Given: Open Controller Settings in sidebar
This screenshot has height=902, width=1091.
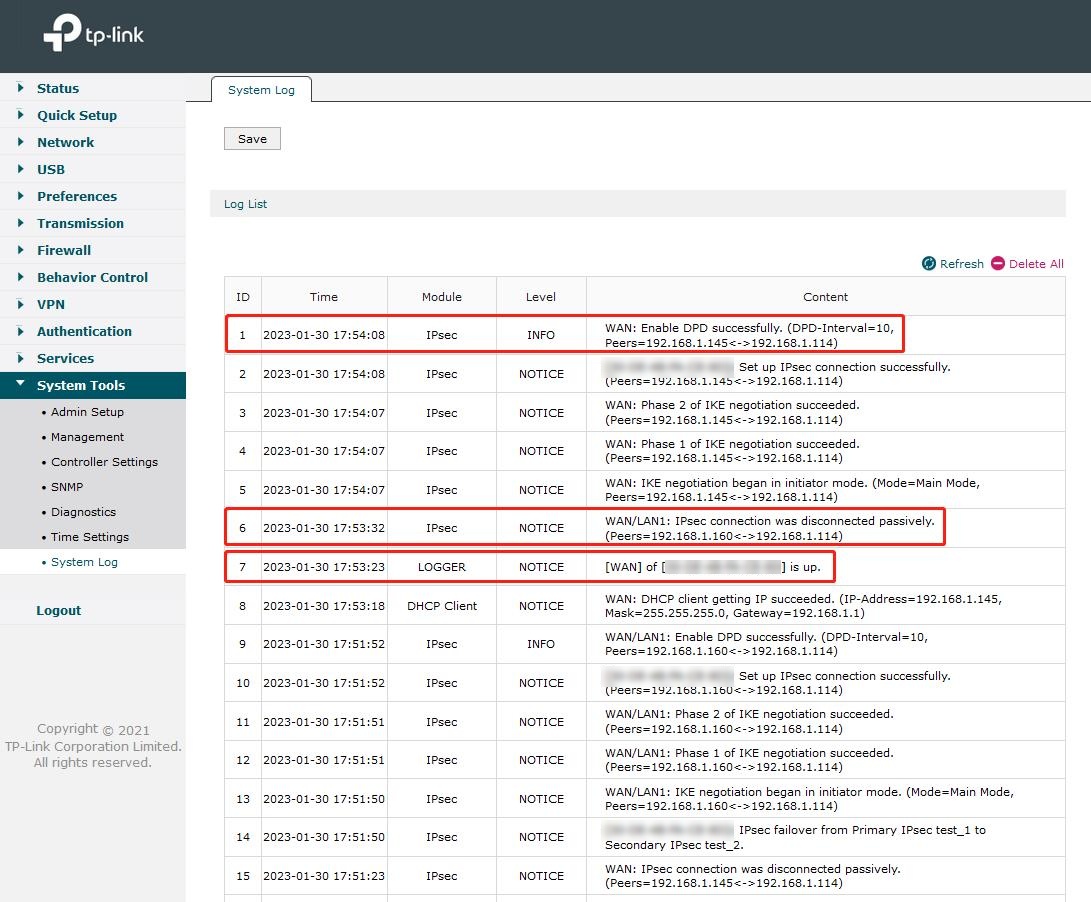Looking at the screenshot, I should click(x=104, y=462).
